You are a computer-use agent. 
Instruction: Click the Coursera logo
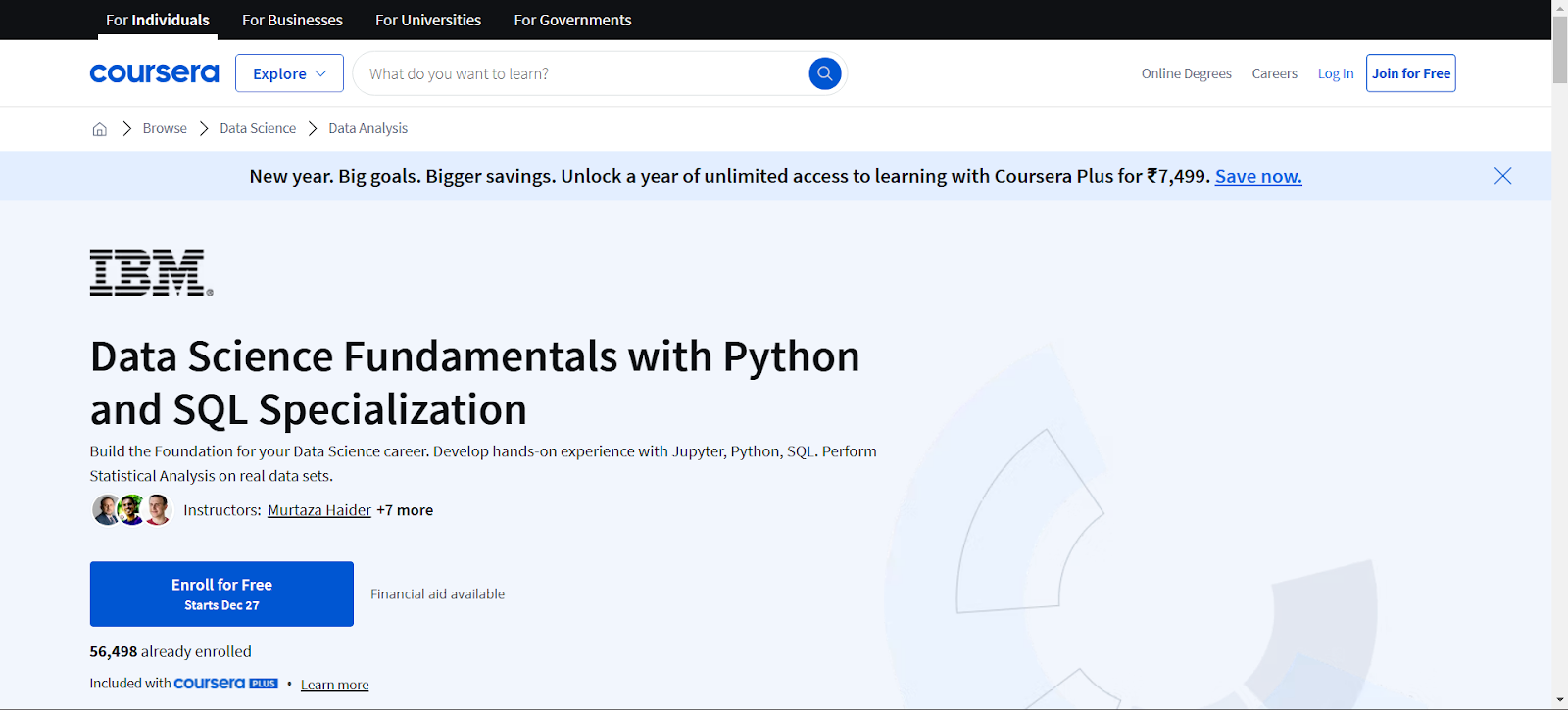(154, 73)
